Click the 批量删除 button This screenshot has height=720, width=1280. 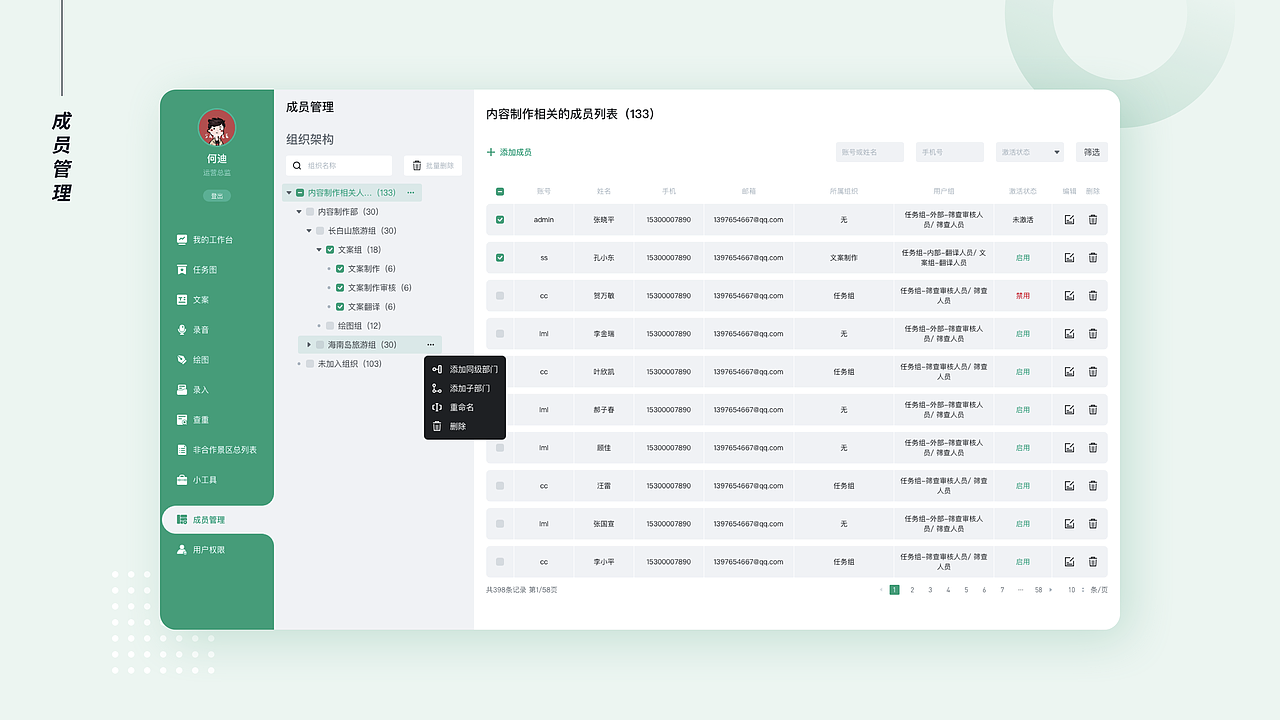(x=433, y=165)
